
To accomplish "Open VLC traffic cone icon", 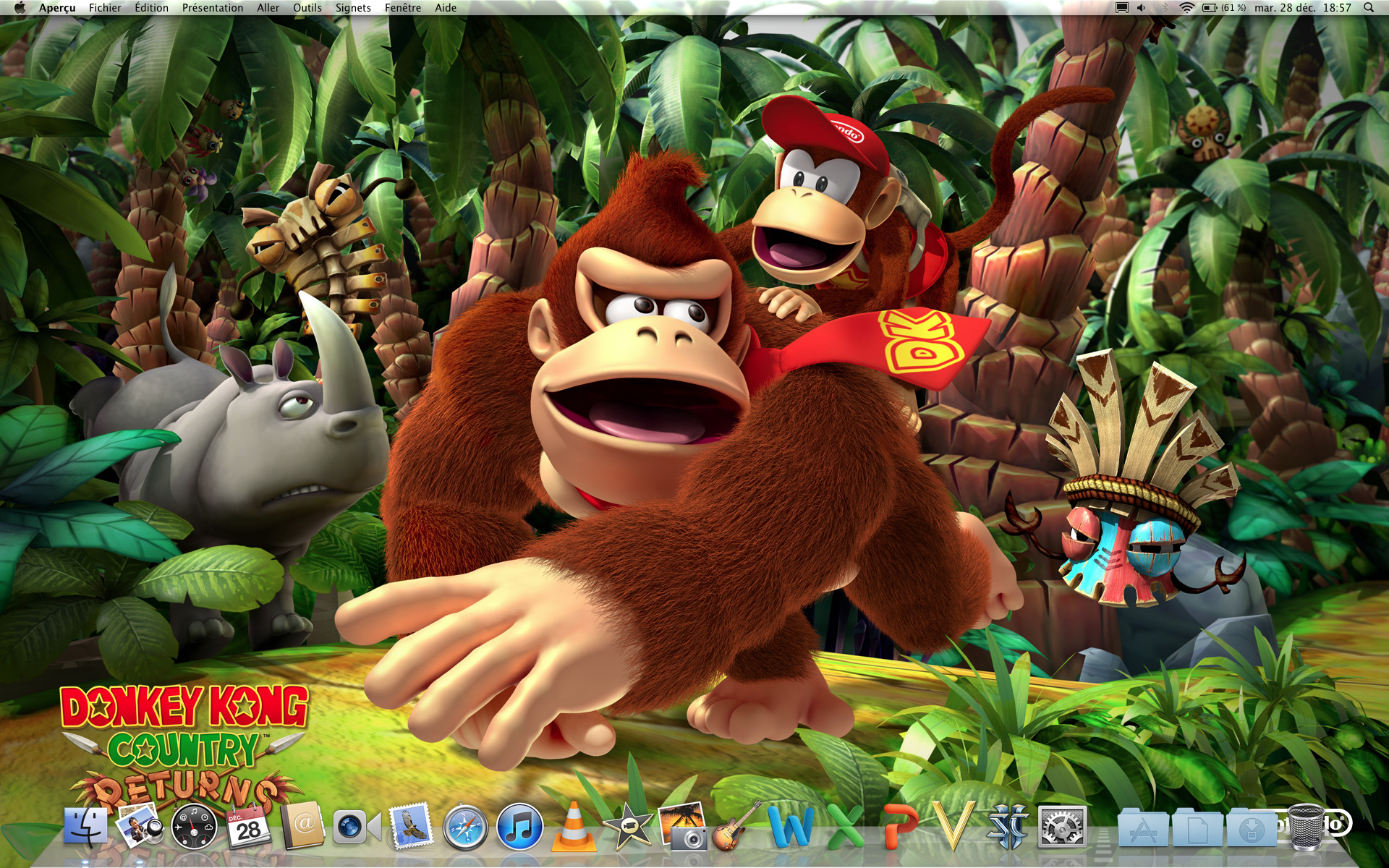I will pyautogui.click(x=574, y=827).
